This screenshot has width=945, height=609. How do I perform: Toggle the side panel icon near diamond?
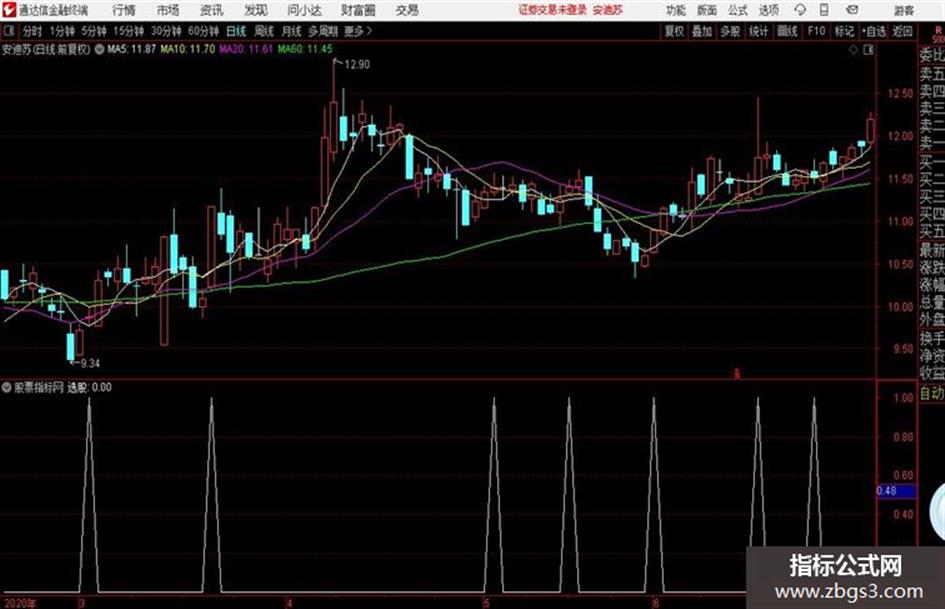[x=868, y=50]
